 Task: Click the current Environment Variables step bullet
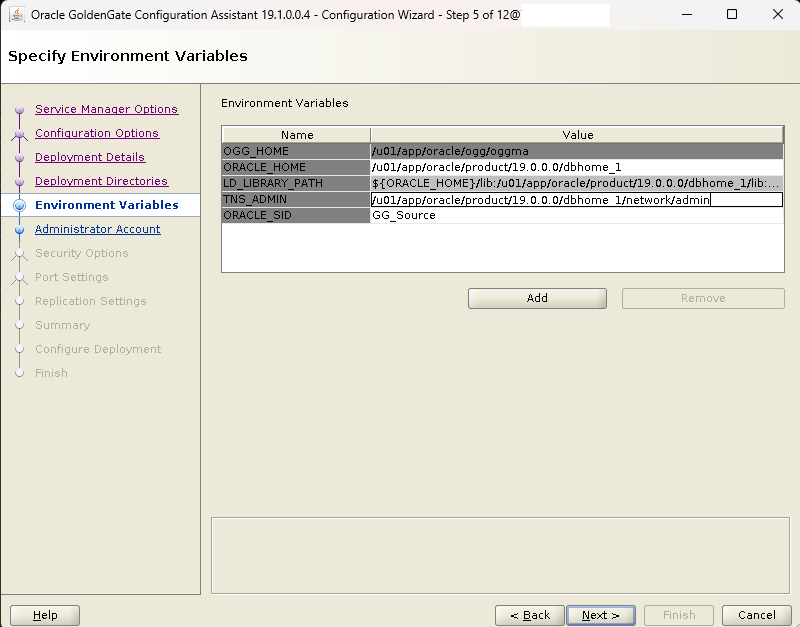pos(19,205)
